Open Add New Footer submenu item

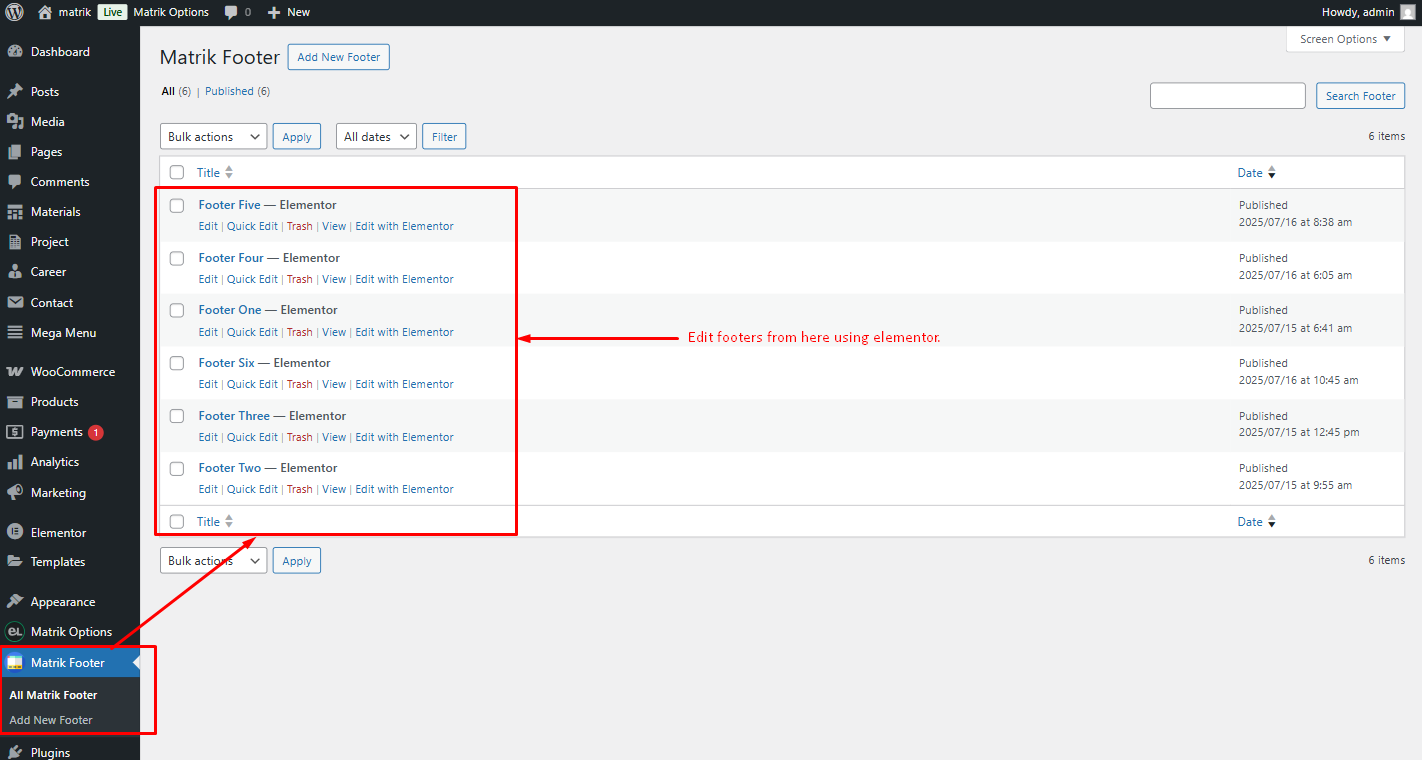(51, 720)
